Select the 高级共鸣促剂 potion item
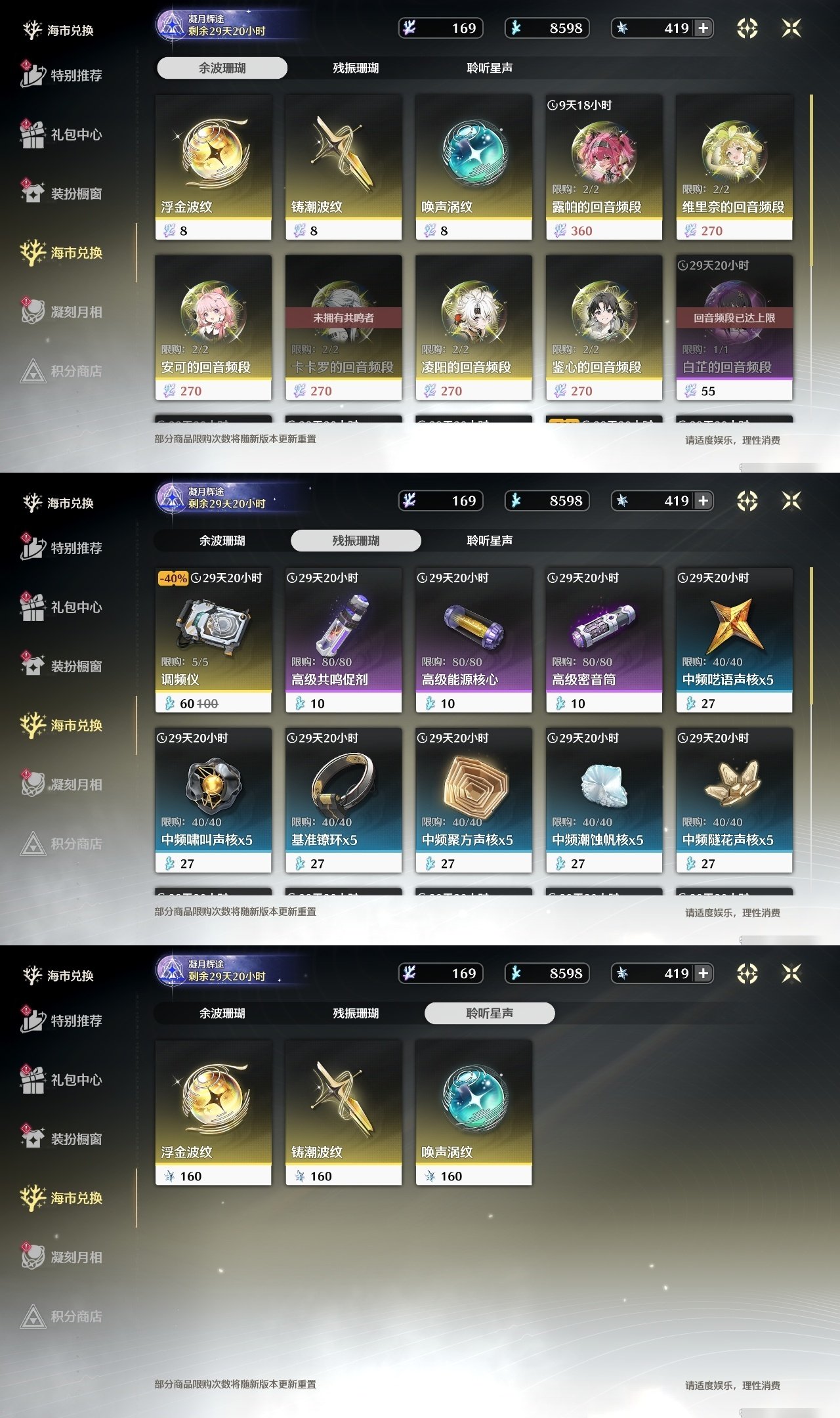This screenshot has width=840, height=1418. [343, 640]
